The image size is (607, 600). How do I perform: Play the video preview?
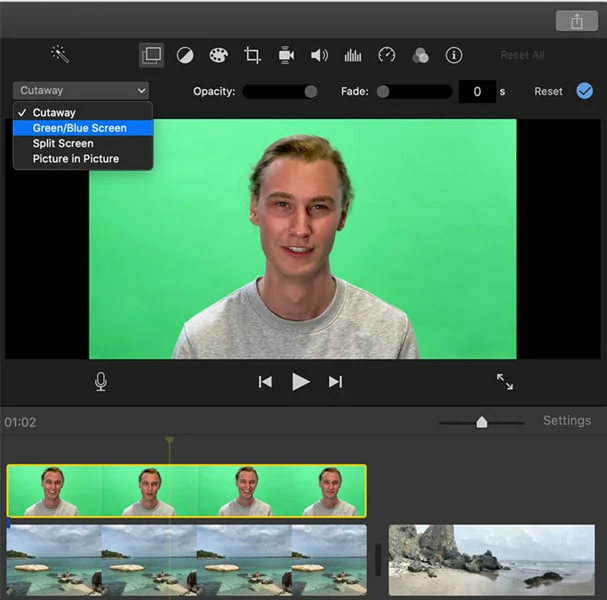(x=300, y=382)
